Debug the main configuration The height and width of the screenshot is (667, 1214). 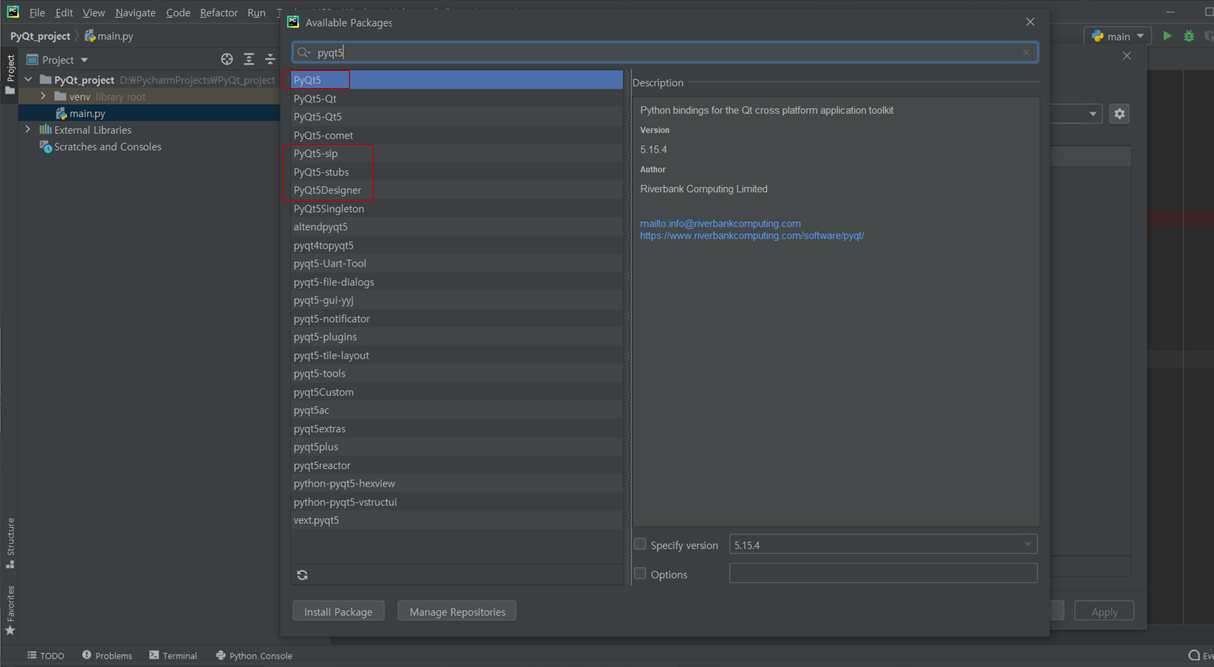click(x=1189, y=36)
